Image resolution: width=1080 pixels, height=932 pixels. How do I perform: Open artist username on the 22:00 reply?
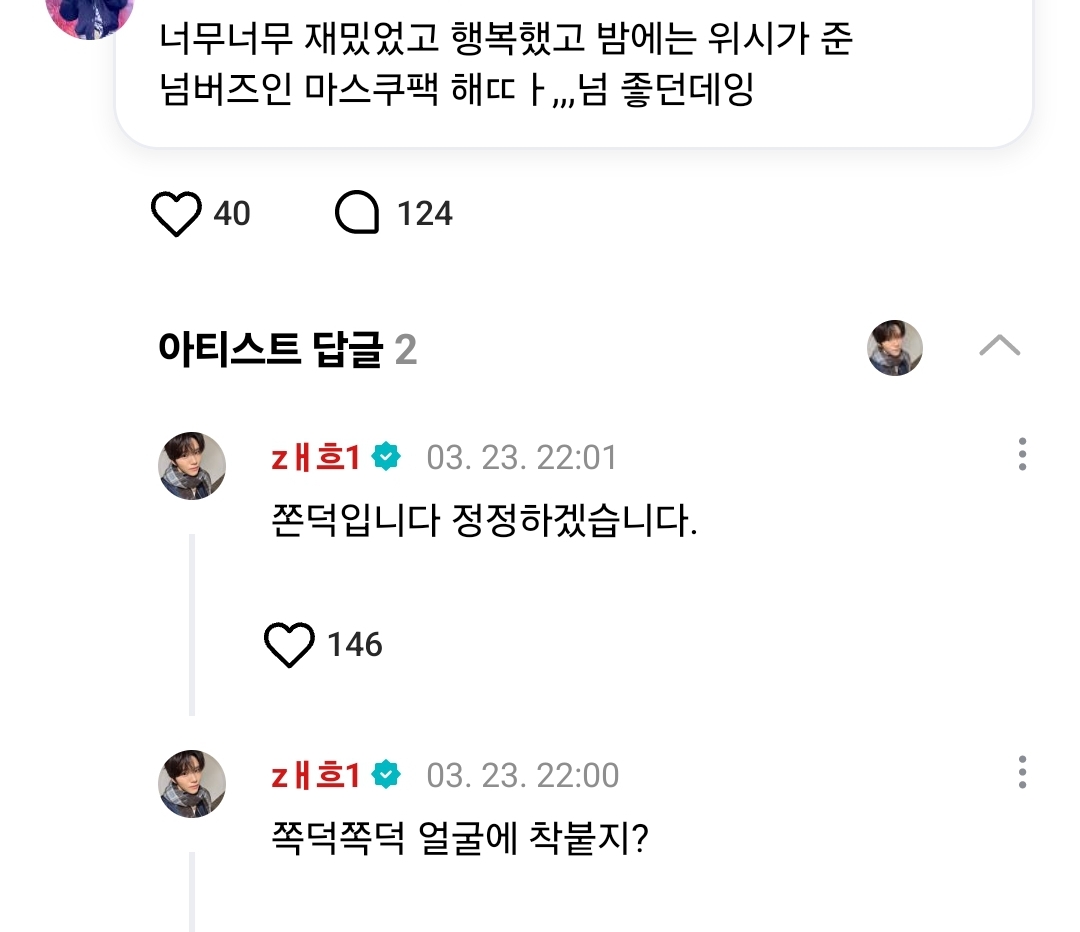pos(315,775)
